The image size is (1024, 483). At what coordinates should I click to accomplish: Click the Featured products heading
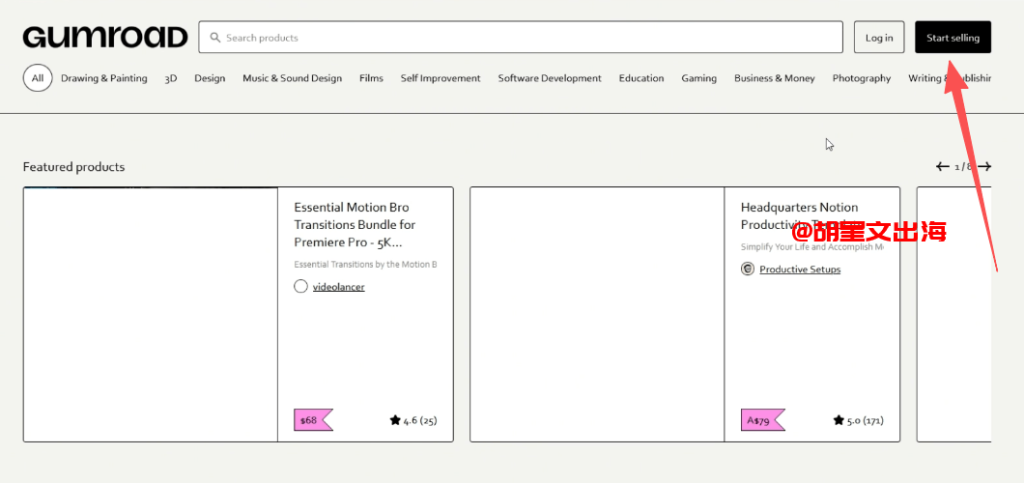pos(73,166)
